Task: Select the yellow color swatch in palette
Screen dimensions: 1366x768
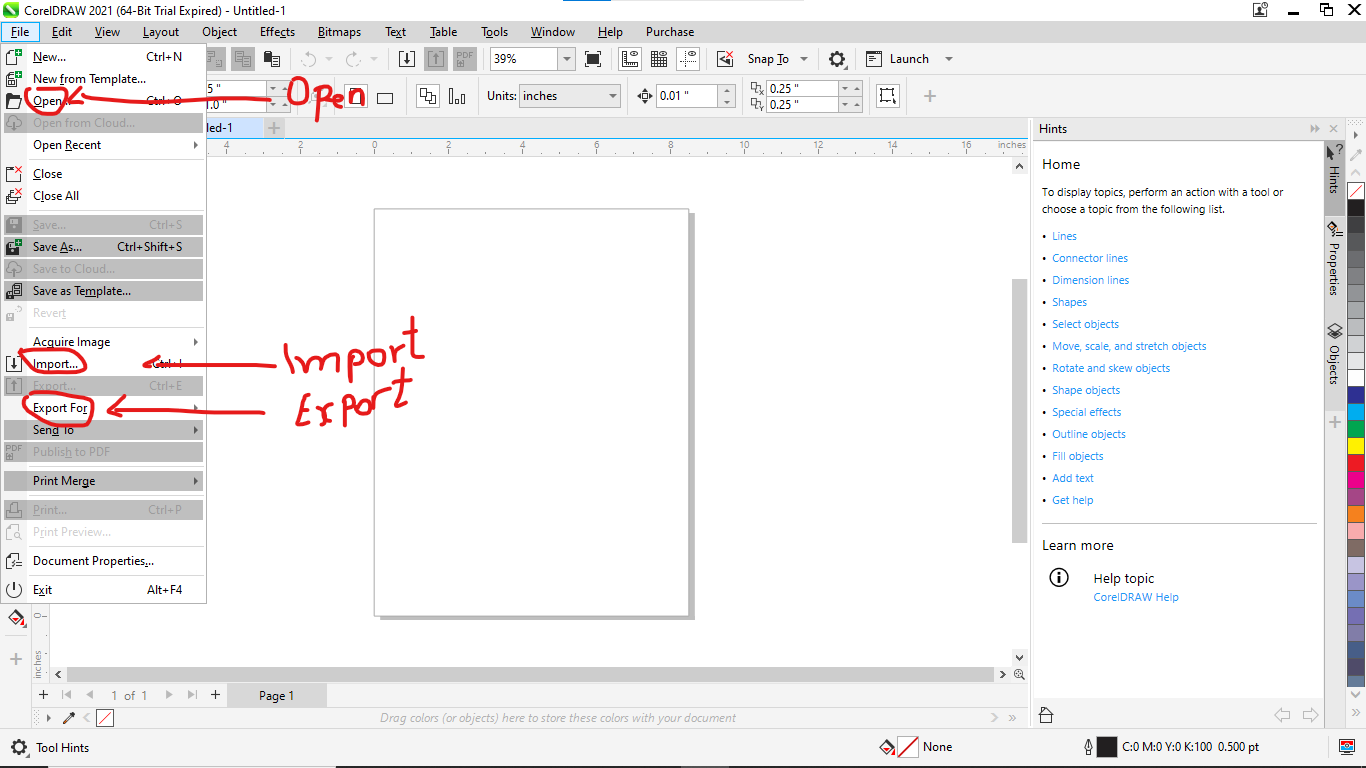Action: pyautogui.click(x=1356, y=445)
